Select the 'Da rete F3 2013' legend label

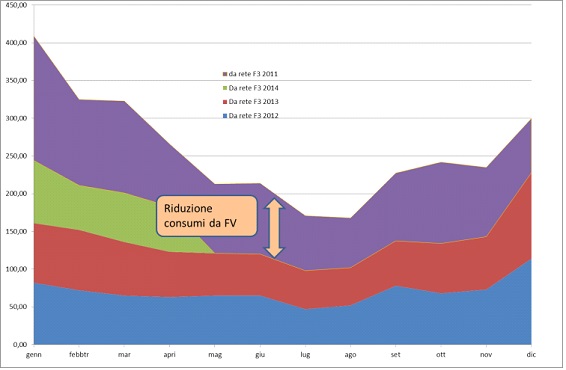pyautogui.click(x=253, y=102)
